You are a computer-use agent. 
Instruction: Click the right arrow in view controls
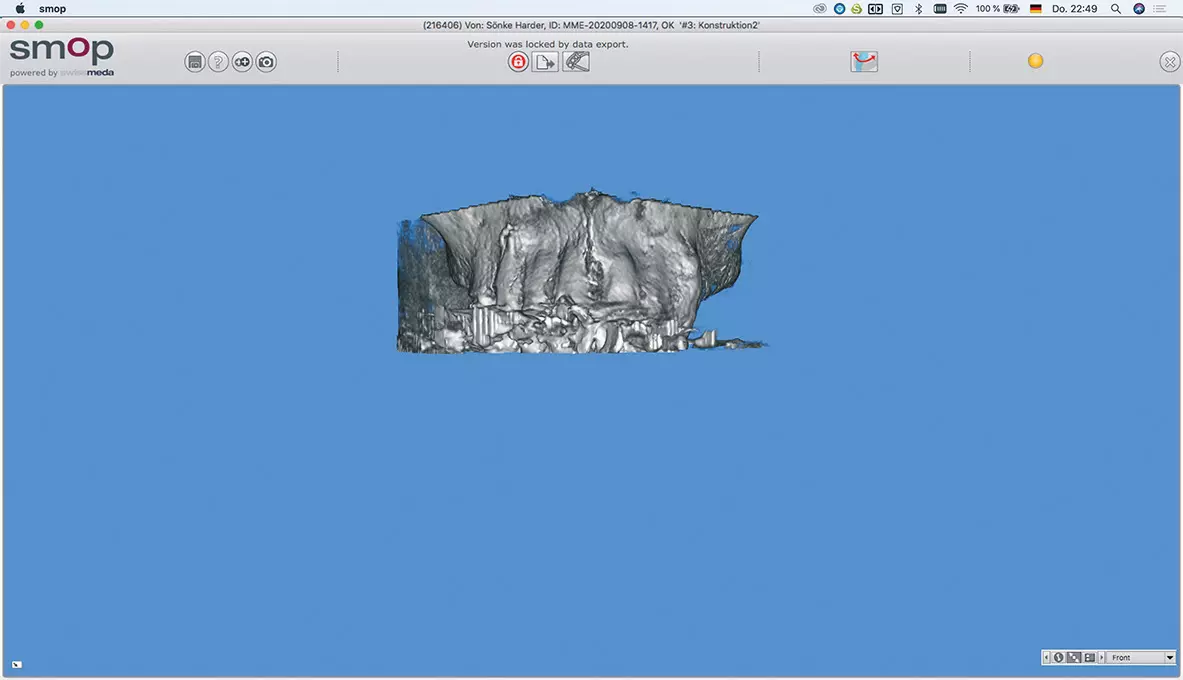pos(1102,657)
